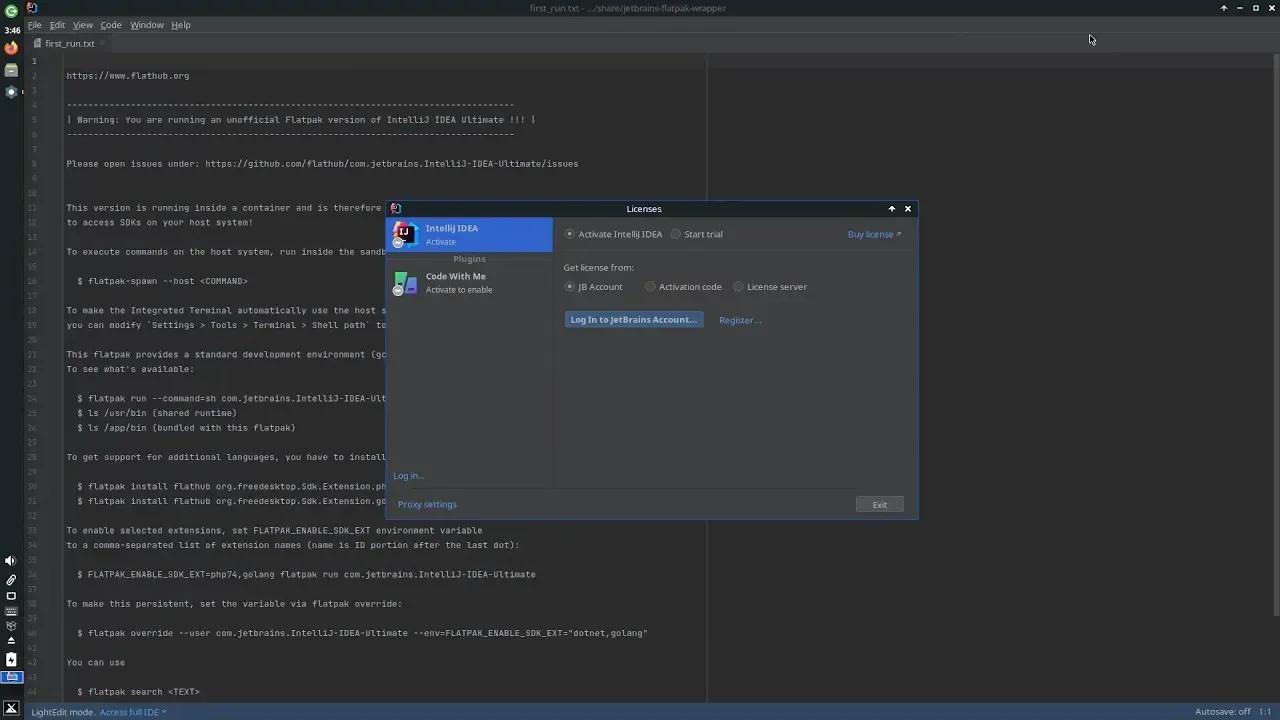
Task: Click the JetBrains icon in the Licenses title bar
Action: [396, 208]
